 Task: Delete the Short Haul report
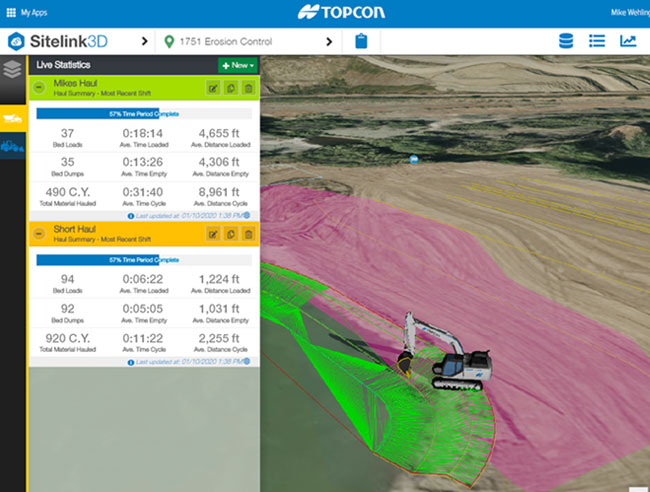[248, 234]
